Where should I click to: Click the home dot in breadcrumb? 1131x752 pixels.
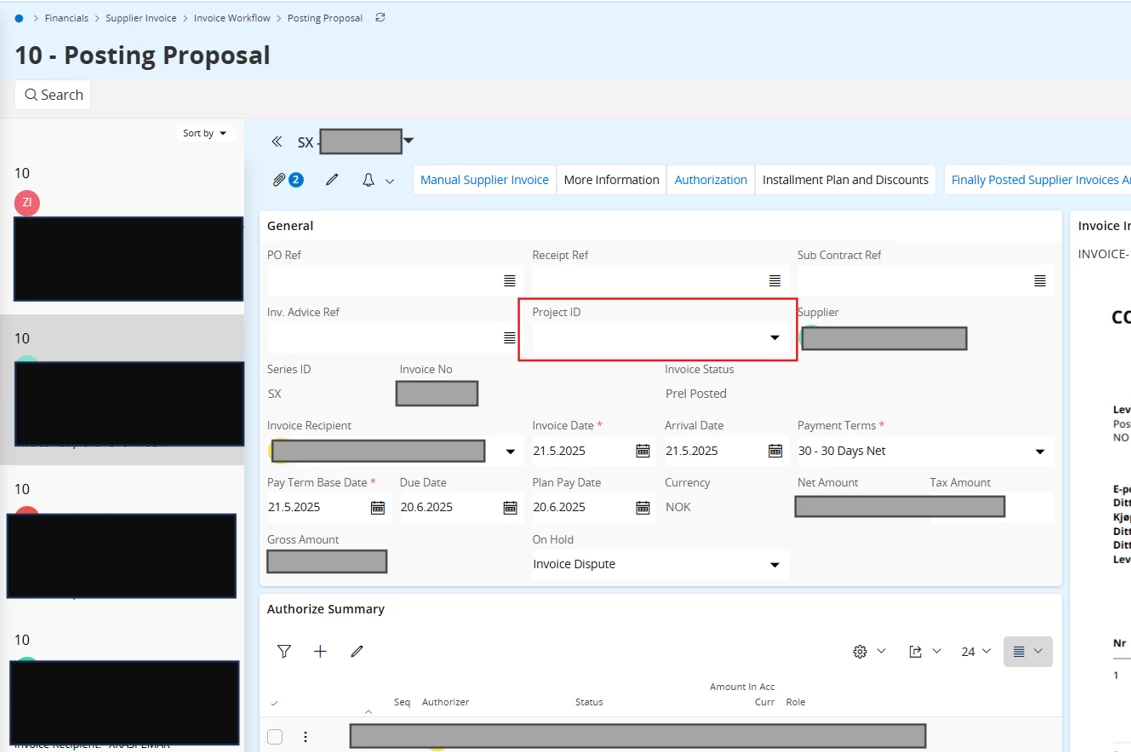tap(19, 18)
